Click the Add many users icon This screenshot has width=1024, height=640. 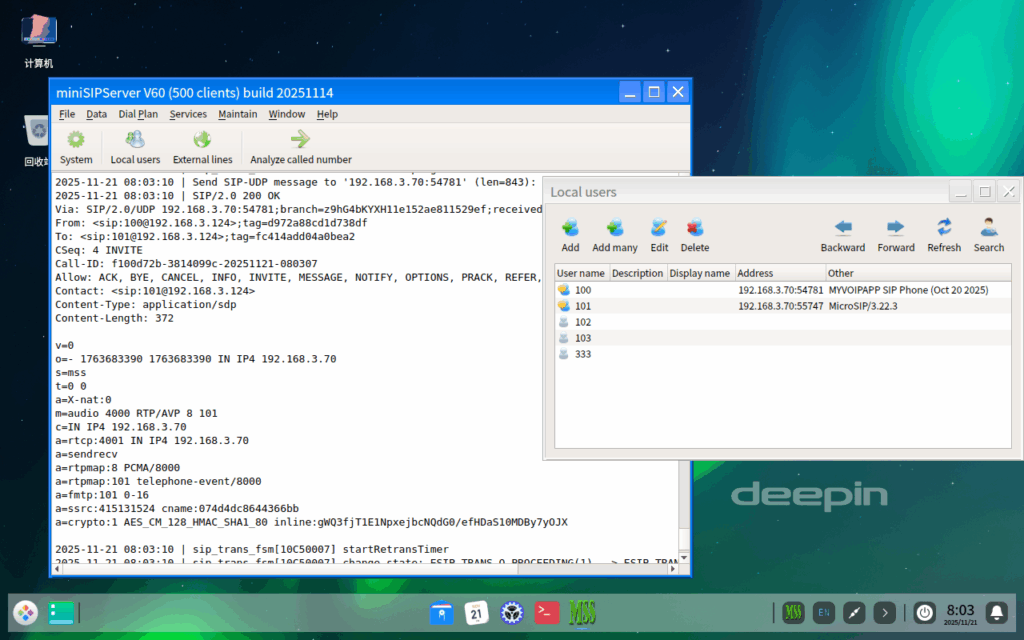pos(614,232)
